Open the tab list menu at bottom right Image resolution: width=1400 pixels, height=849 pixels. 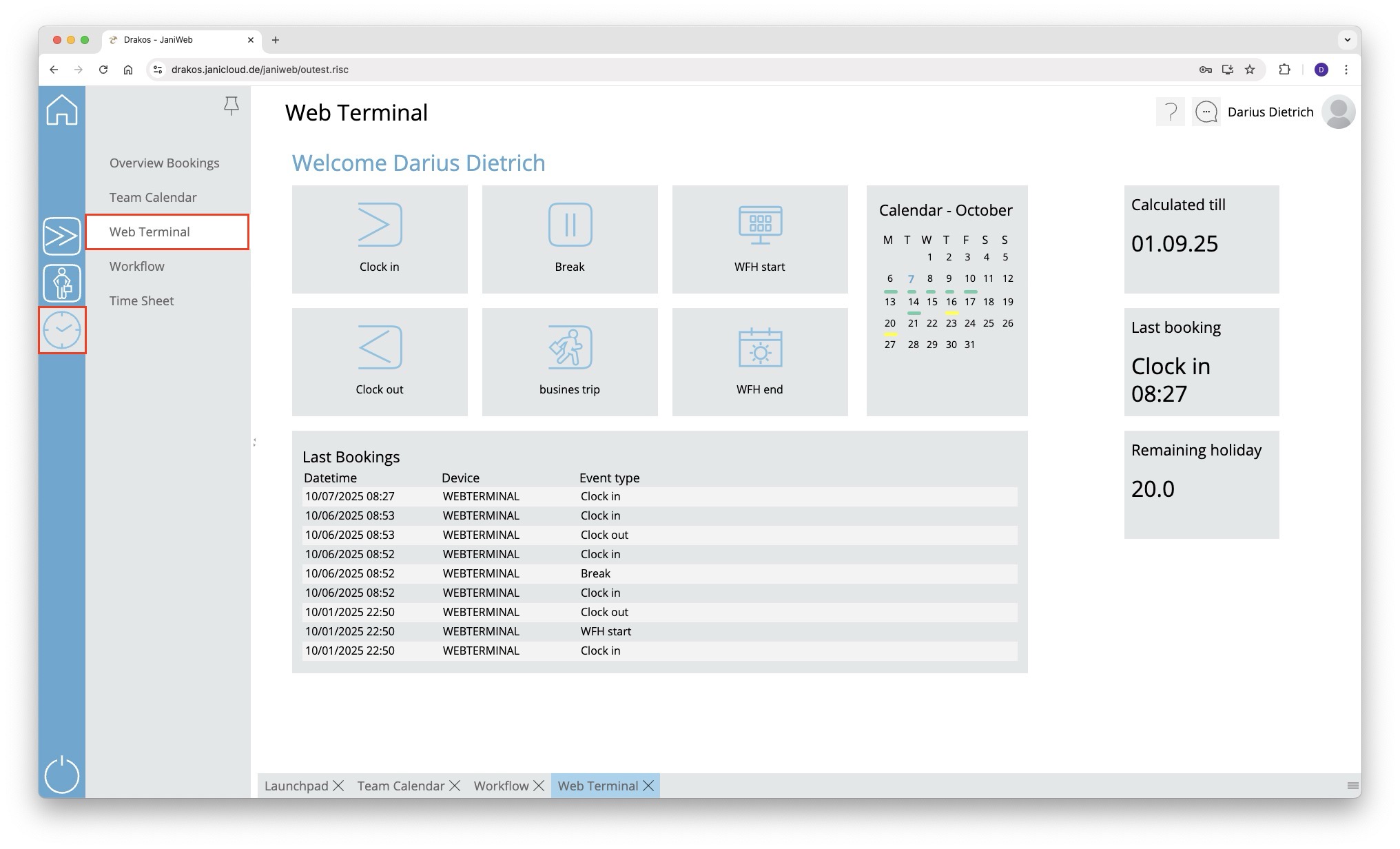point(1352,786)
